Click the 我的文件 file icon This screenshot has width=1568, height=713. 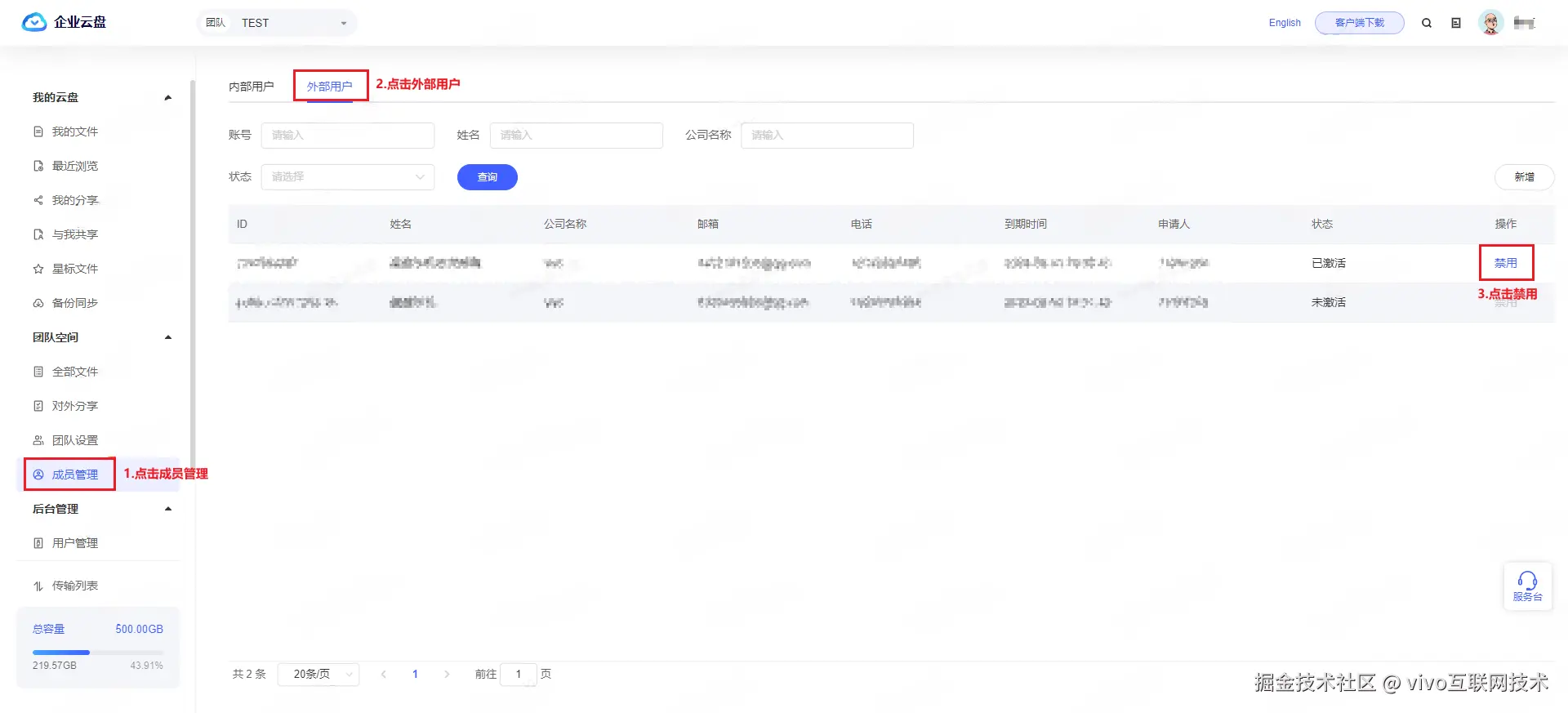click(x=38, y=131)
